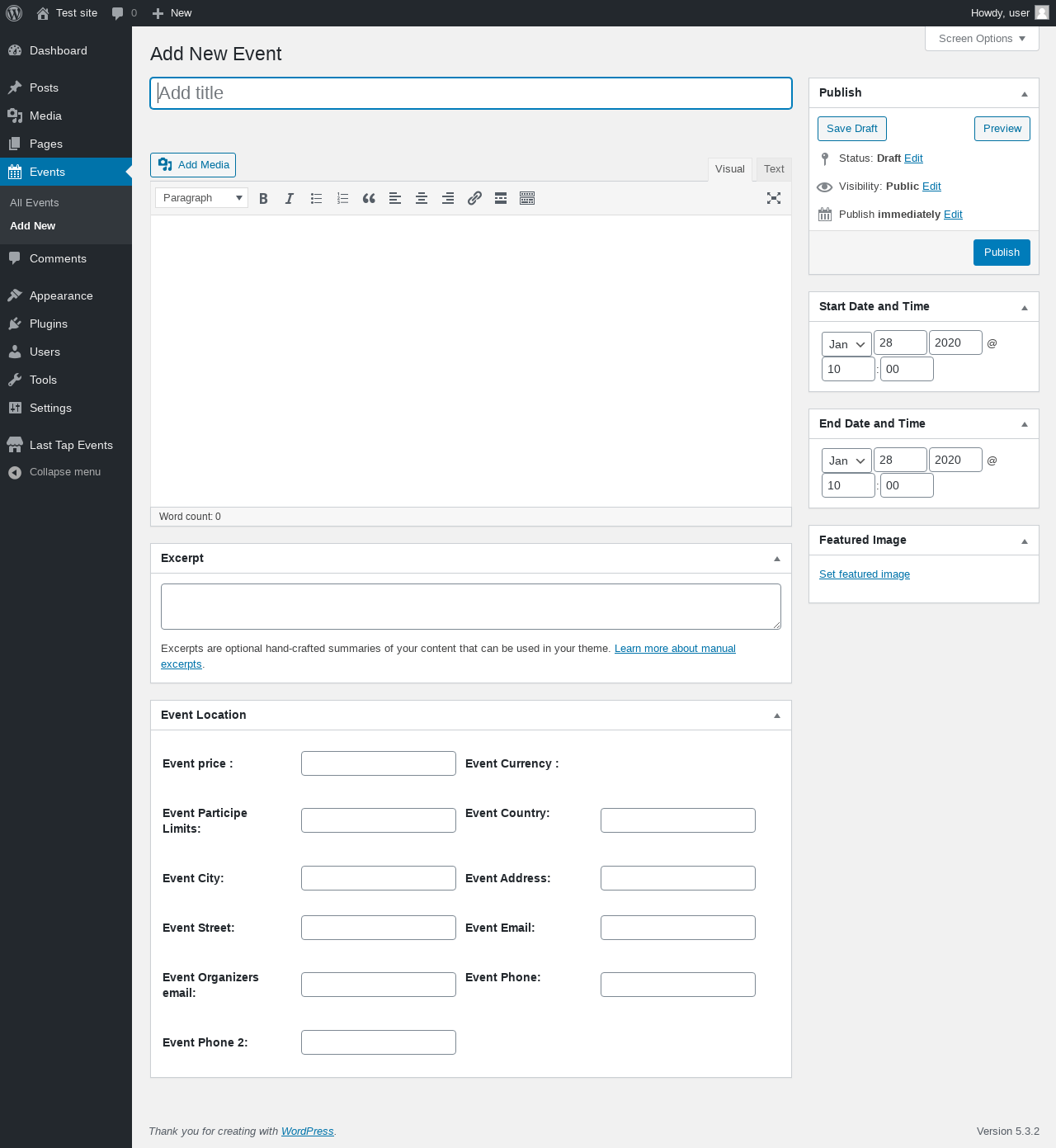Collapse Featured Image panel
Screen dimensions: 1056x1148
(1025, 541)
